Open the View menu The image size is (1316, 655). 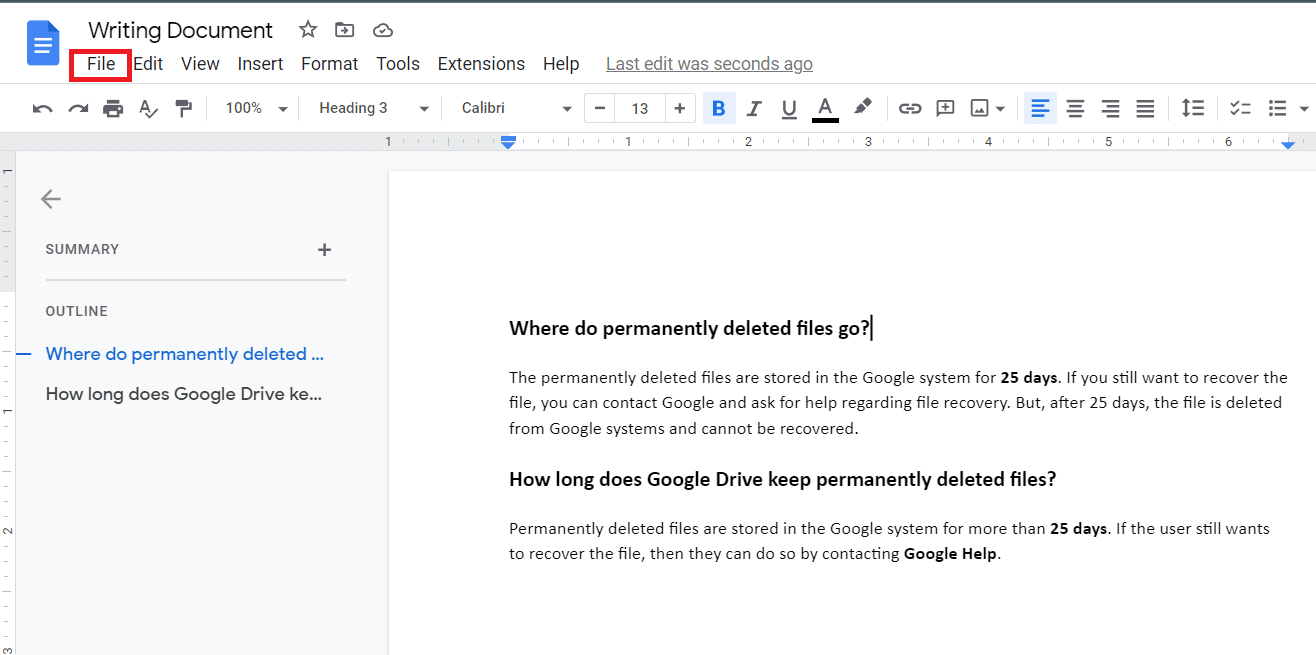click(x=200, y=64)
